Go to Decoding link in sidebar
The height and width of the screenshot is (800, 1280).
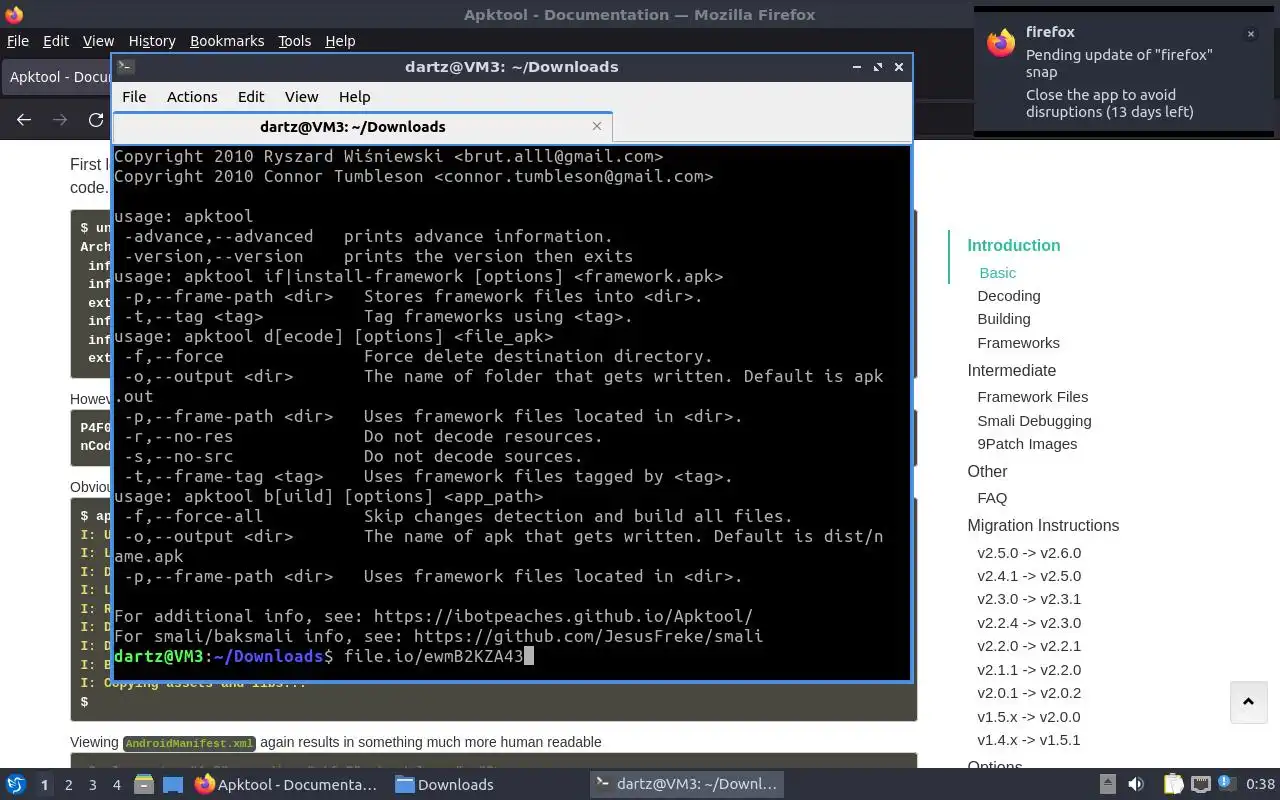click(1009, 296)
